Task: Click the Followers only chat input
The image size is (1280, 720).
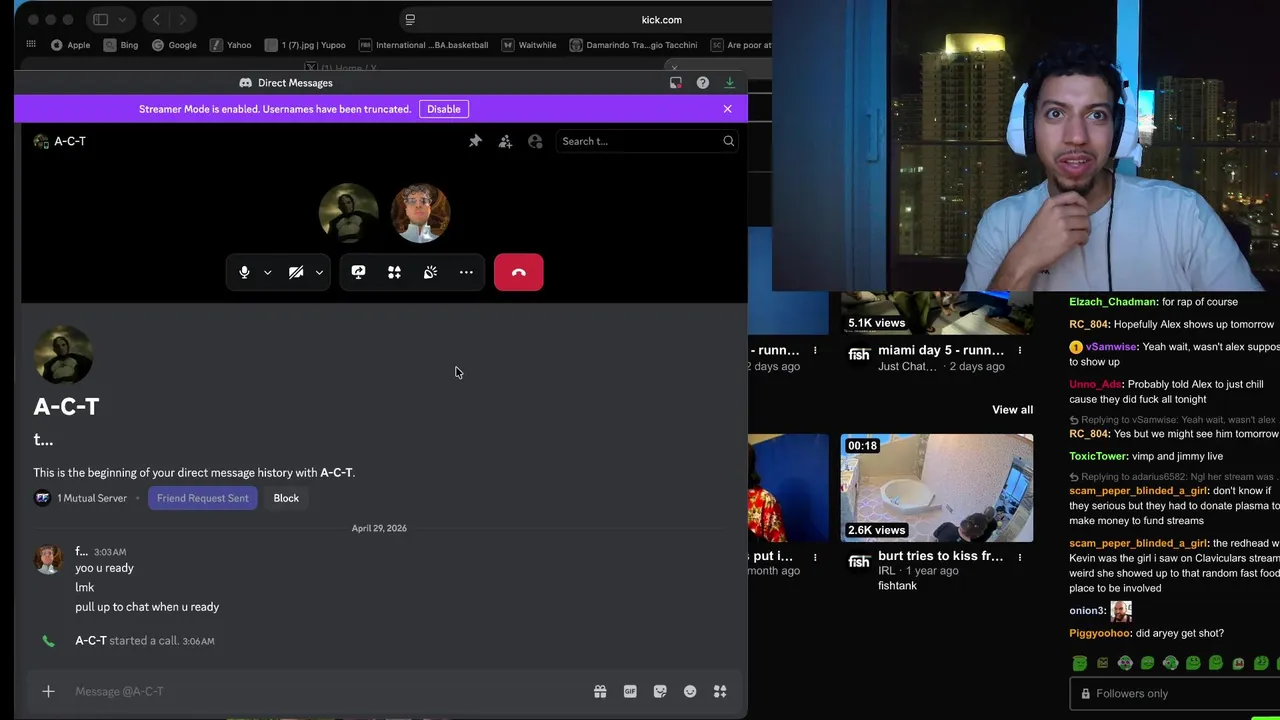Action: [x=1174, y=694]
